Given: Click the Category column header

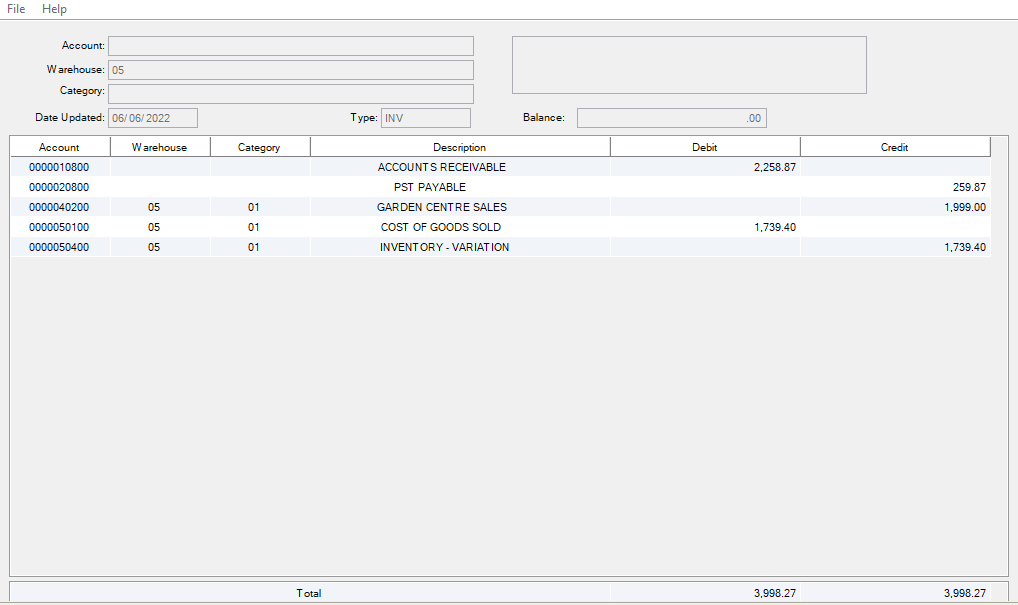Looking at the screenshot, I should tap(259, 147).
